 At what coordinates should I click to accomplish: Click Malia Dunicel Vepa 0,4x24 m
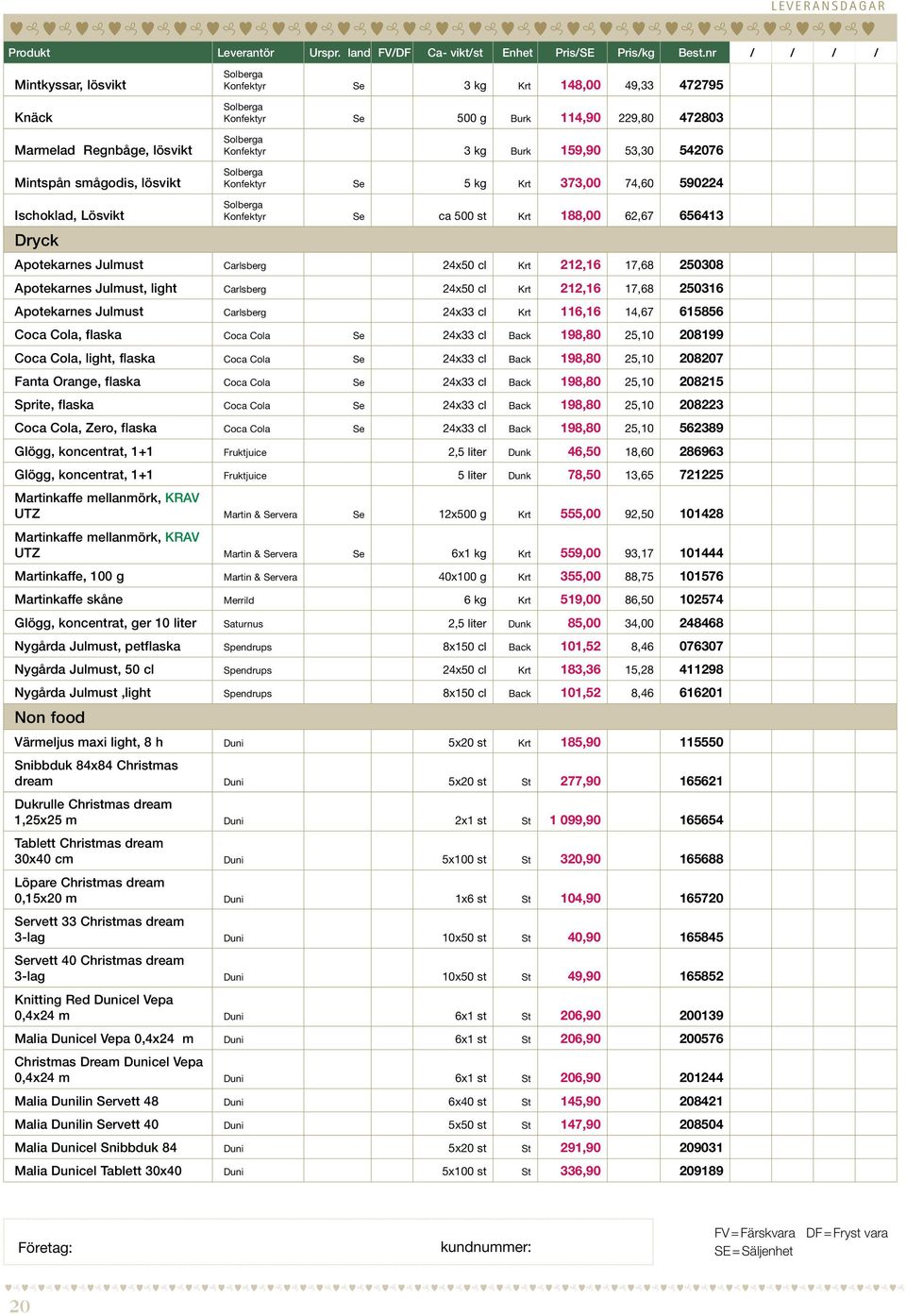click(104, 1038)
